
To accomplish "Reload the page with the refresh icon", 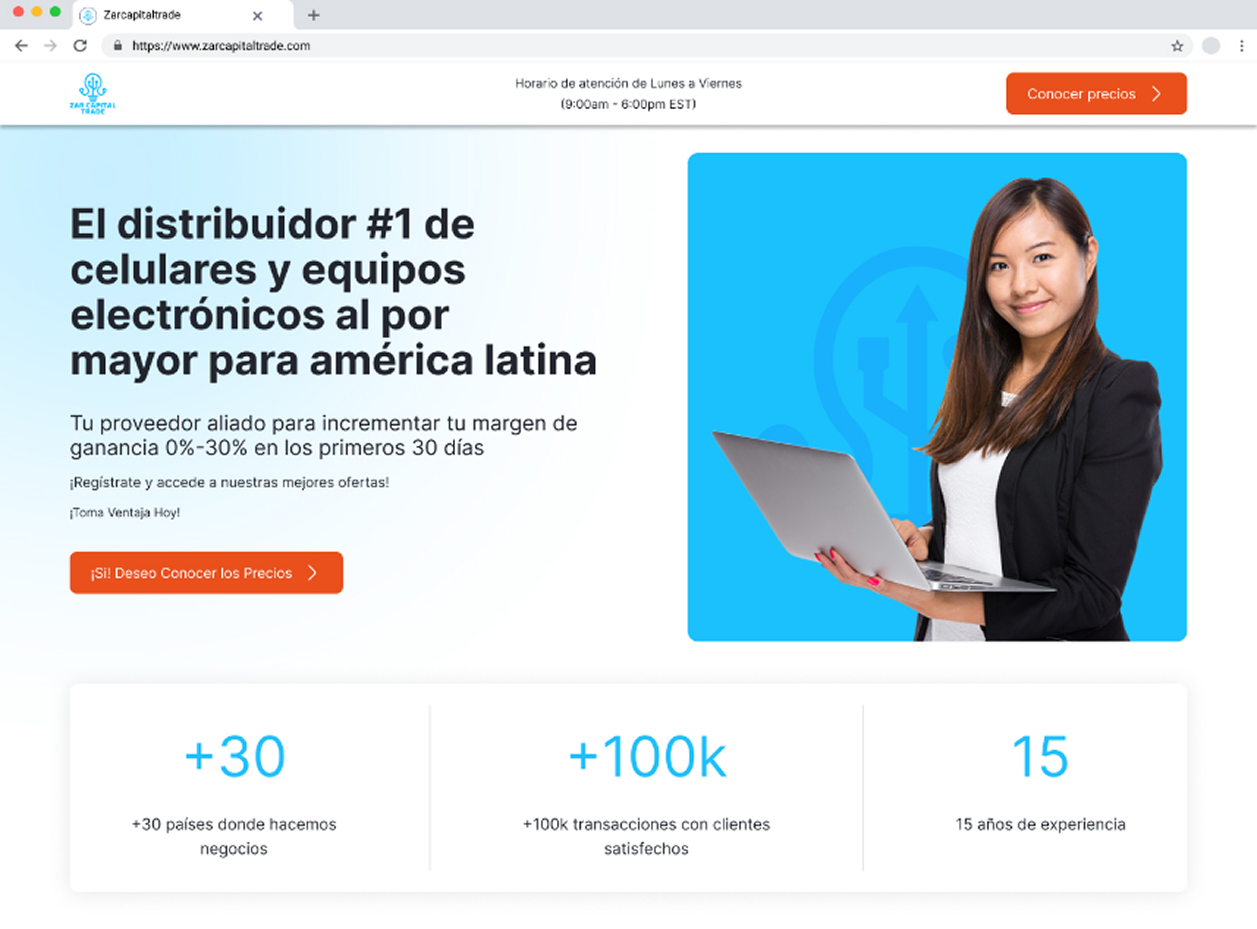I will (80, 46).
